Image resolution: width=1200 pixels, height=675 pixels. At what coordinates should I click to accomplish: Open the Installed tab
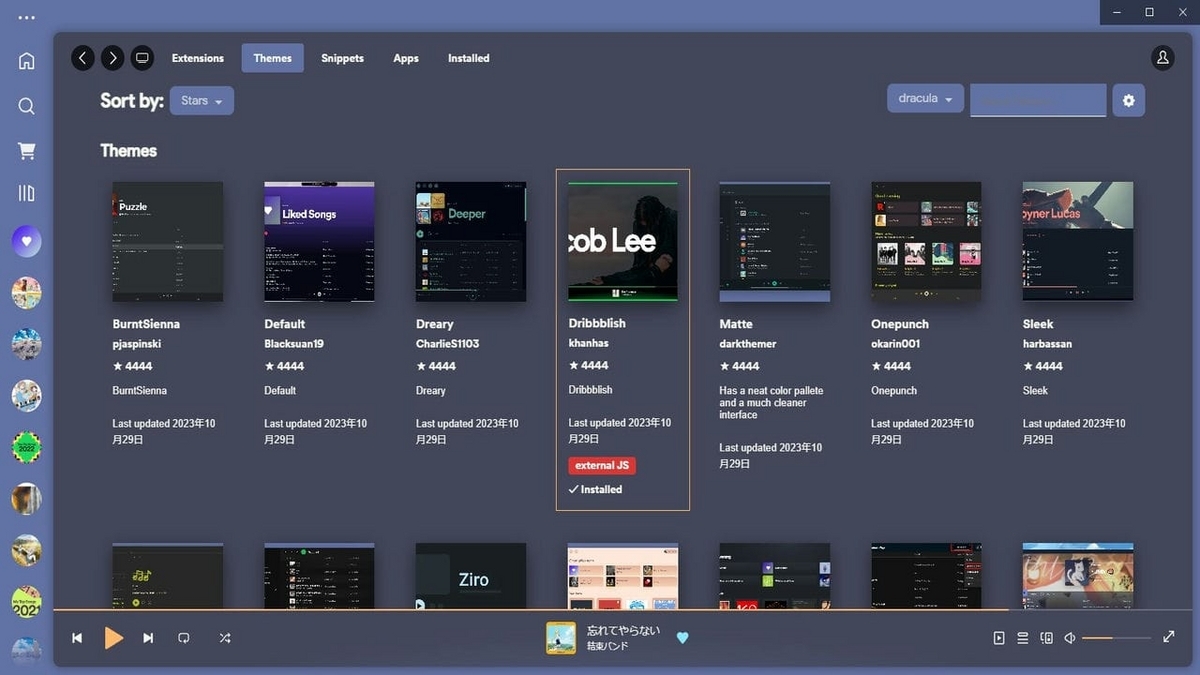coord(468,58)
